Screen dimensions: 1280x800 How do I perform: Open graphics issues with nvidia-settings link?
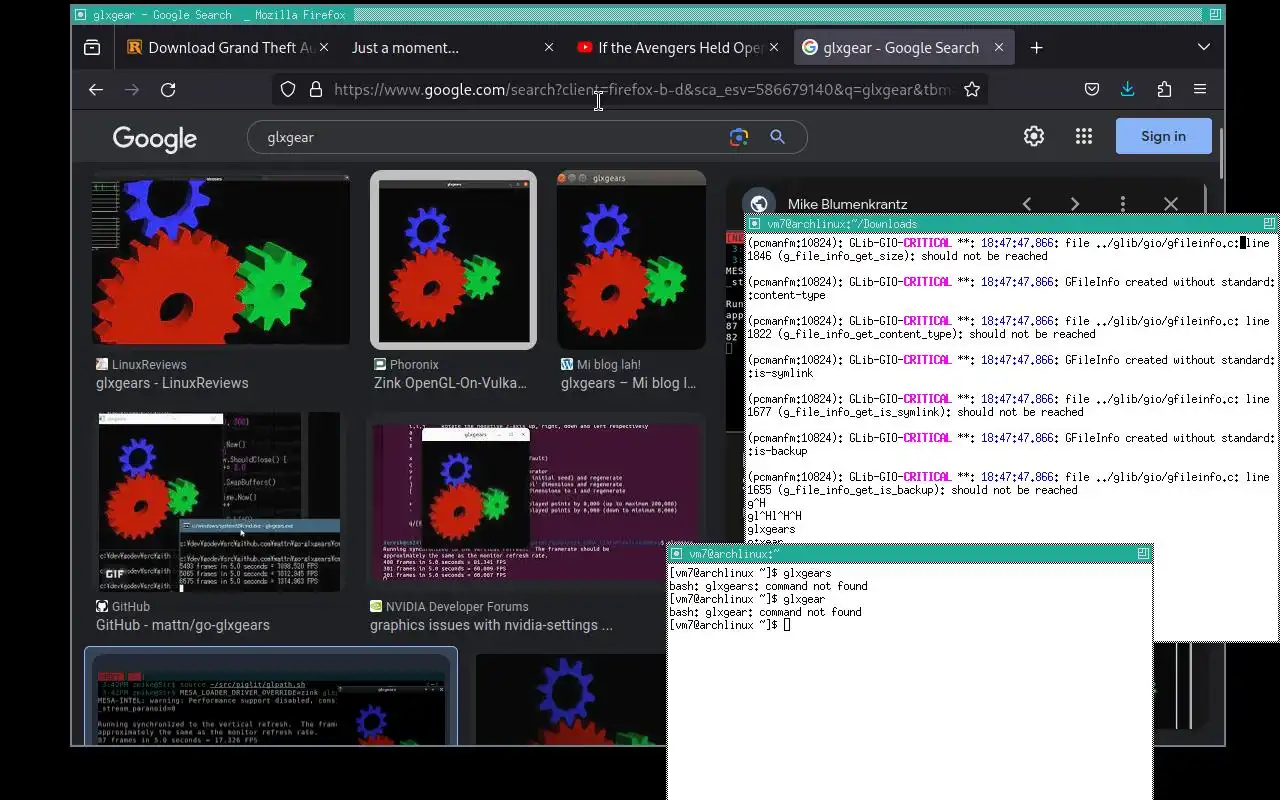[x=491, y=625]
